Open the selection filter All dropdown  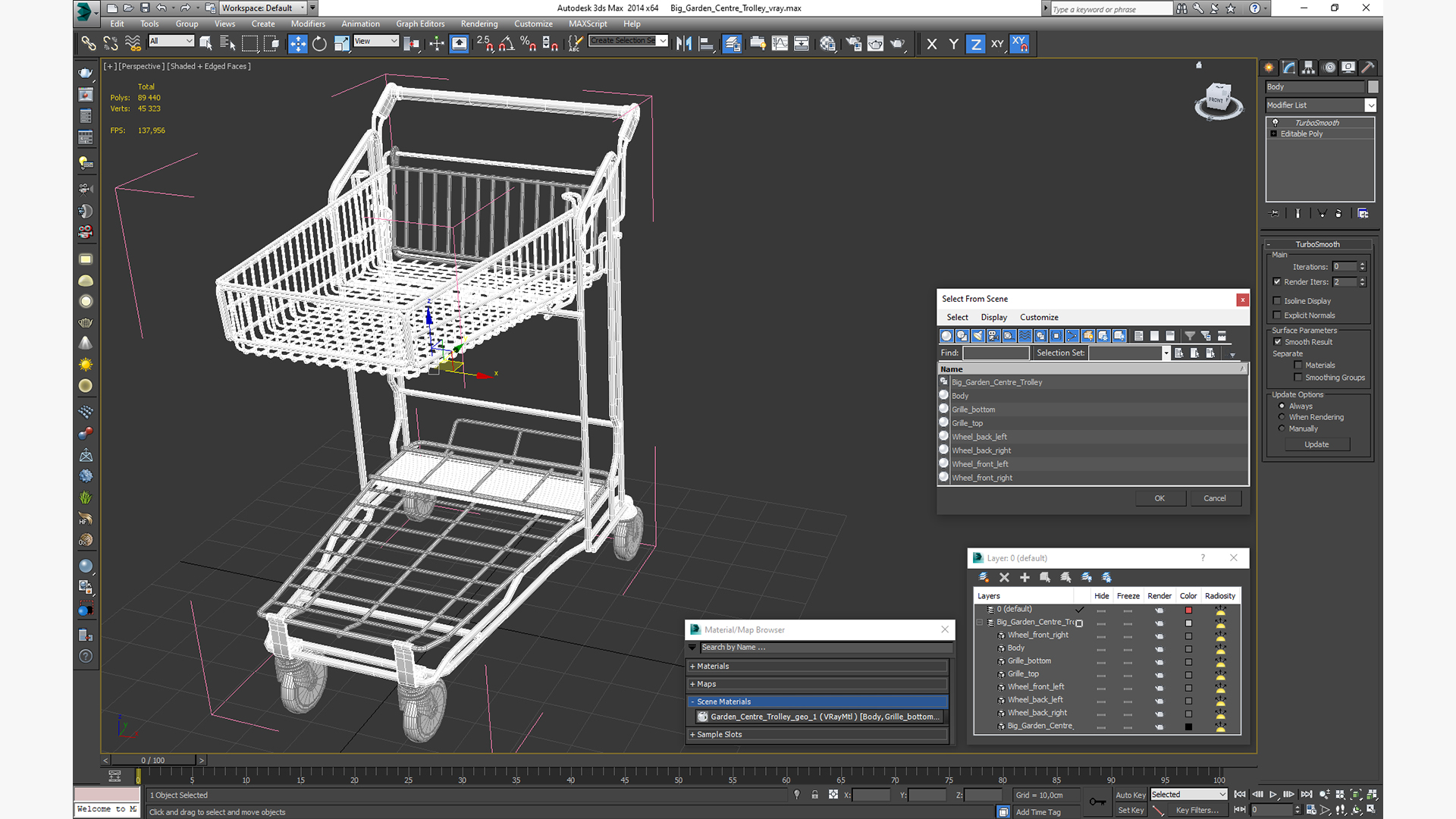point(171,41)
